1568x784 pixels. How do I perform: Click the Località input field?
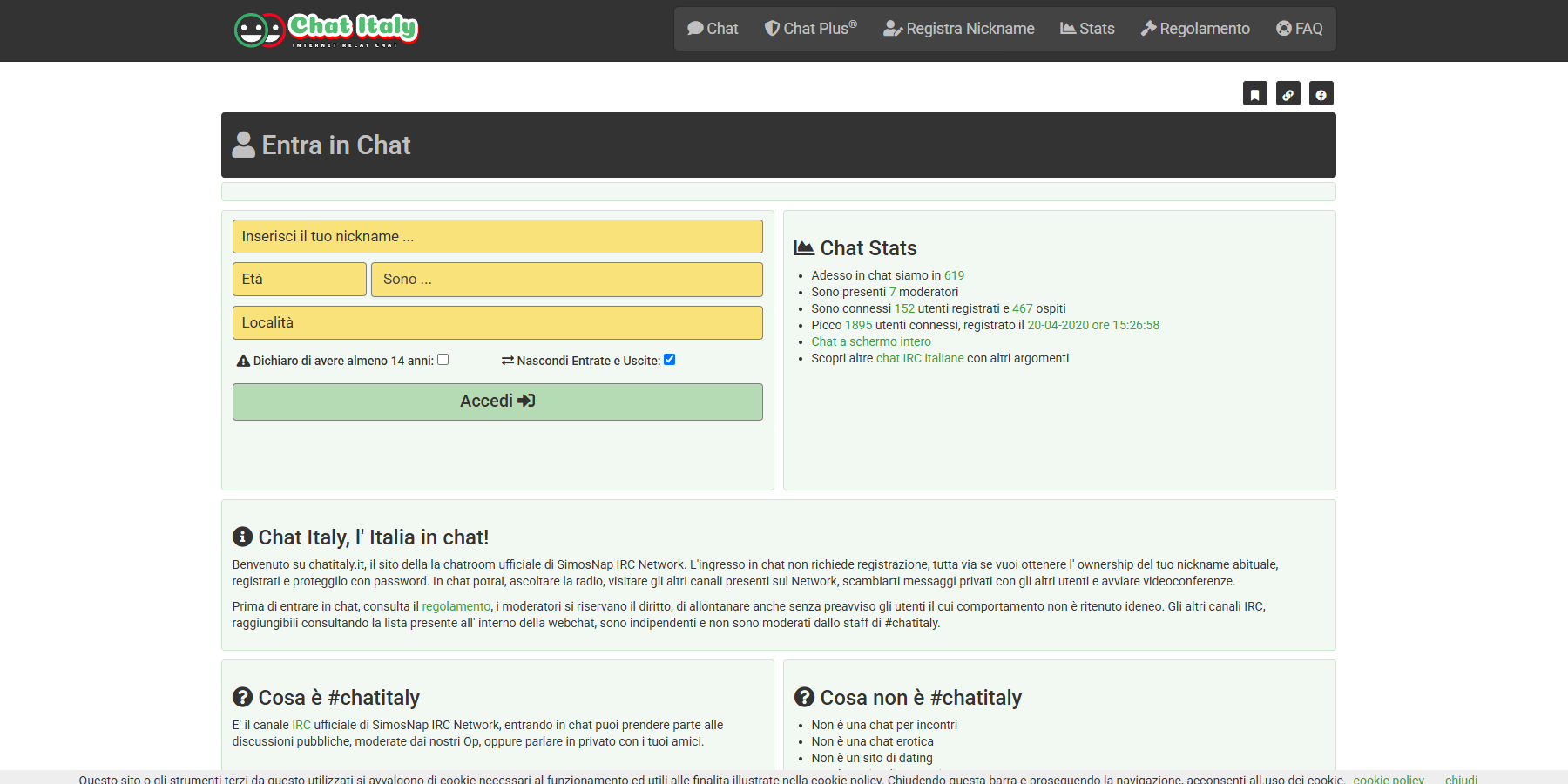tap(497, 322)
